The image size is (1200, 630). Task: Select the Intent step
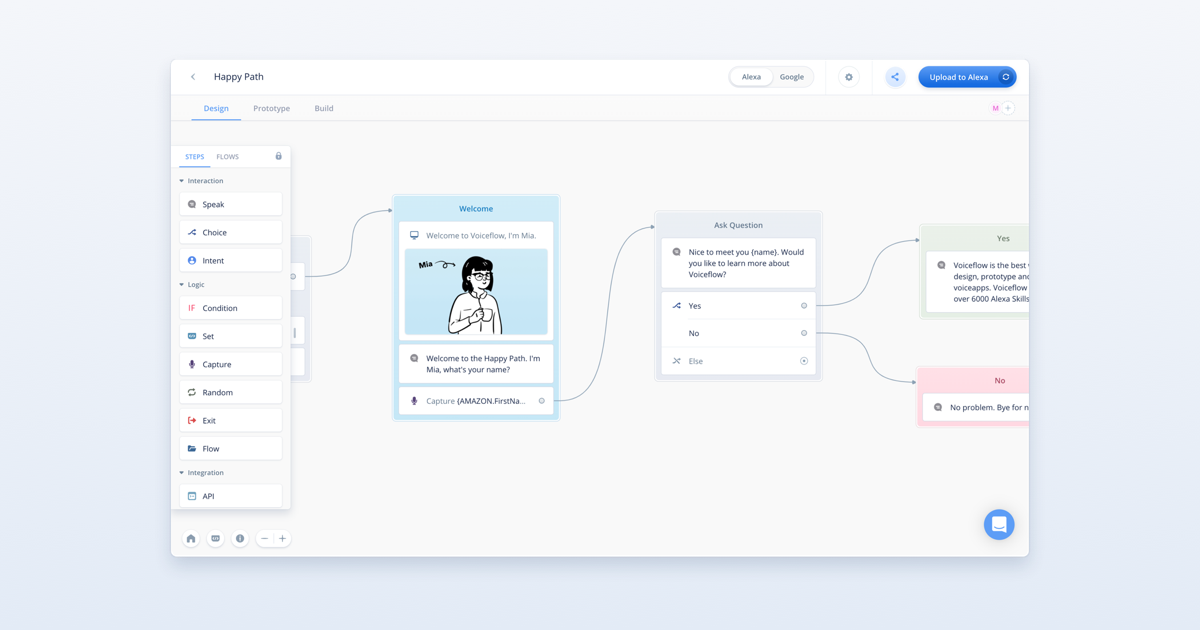pos(231,260)
